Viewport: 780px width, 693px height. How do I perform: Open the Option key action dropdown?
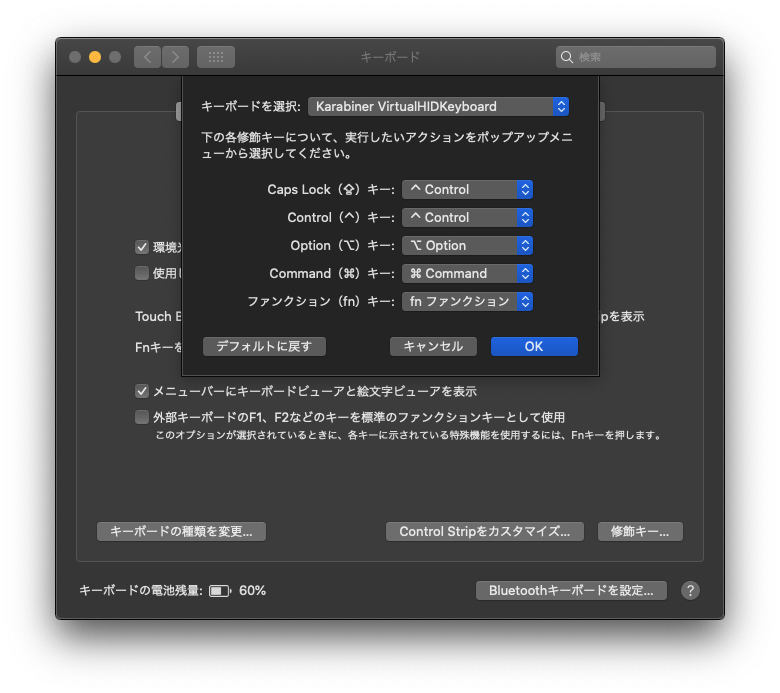point(467,245)
